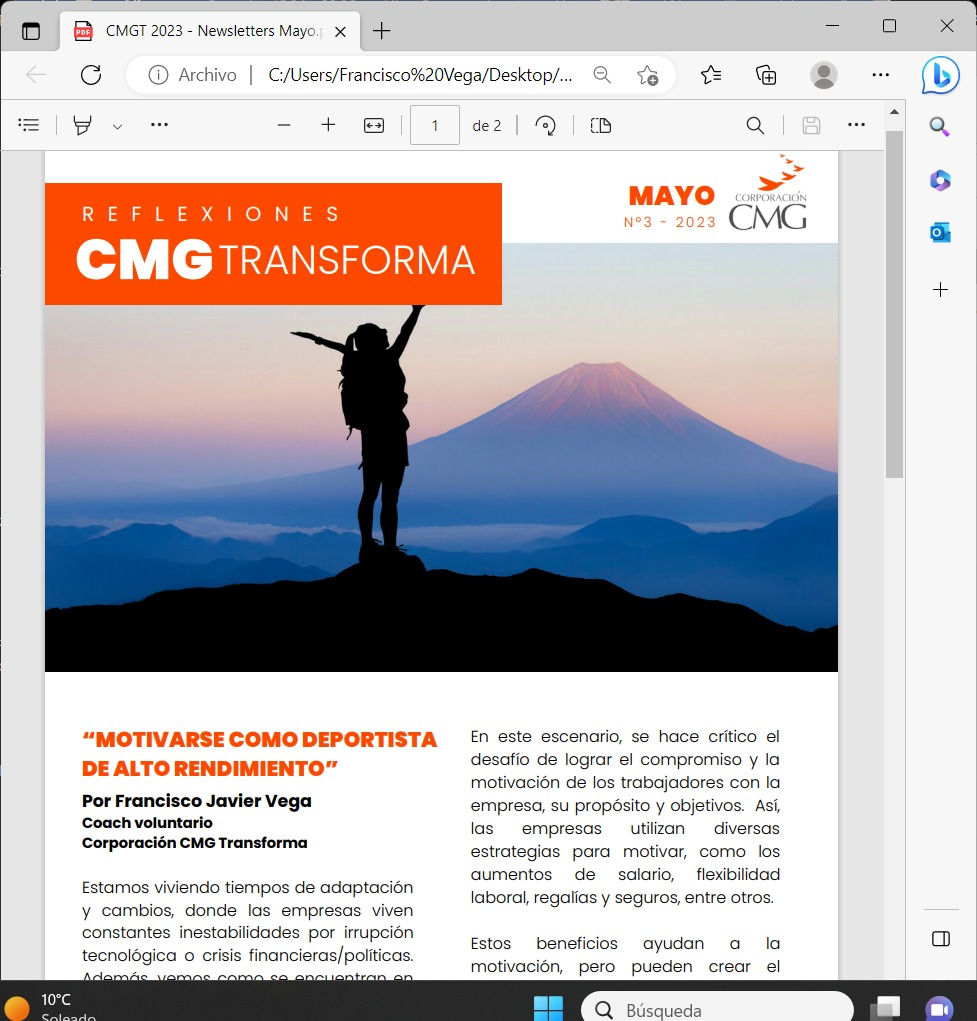Expand the highlight color dropdown arrow

point(117,126)
